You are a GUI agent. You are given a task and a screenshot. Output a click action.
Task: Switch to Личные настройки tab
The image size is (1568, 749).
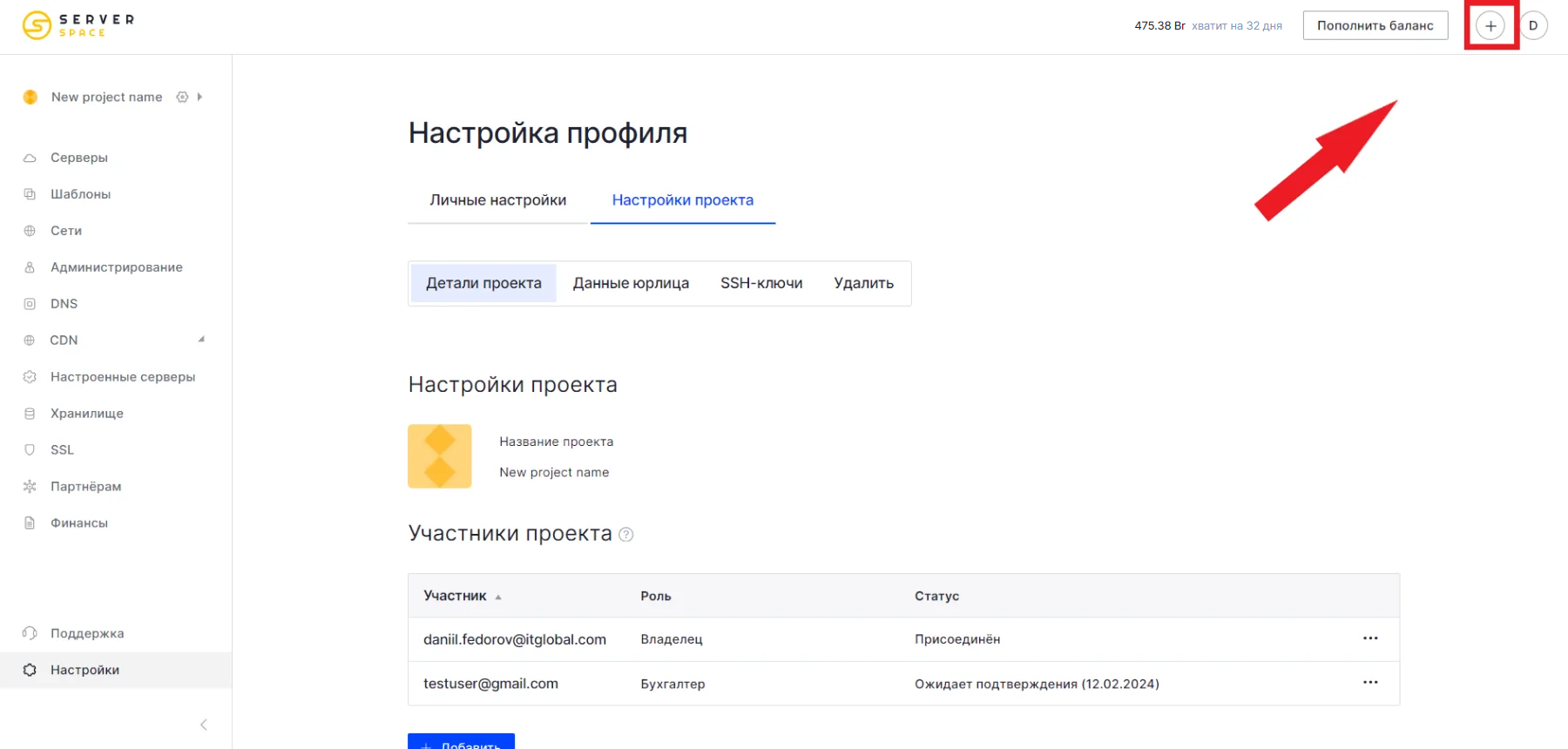498,200
